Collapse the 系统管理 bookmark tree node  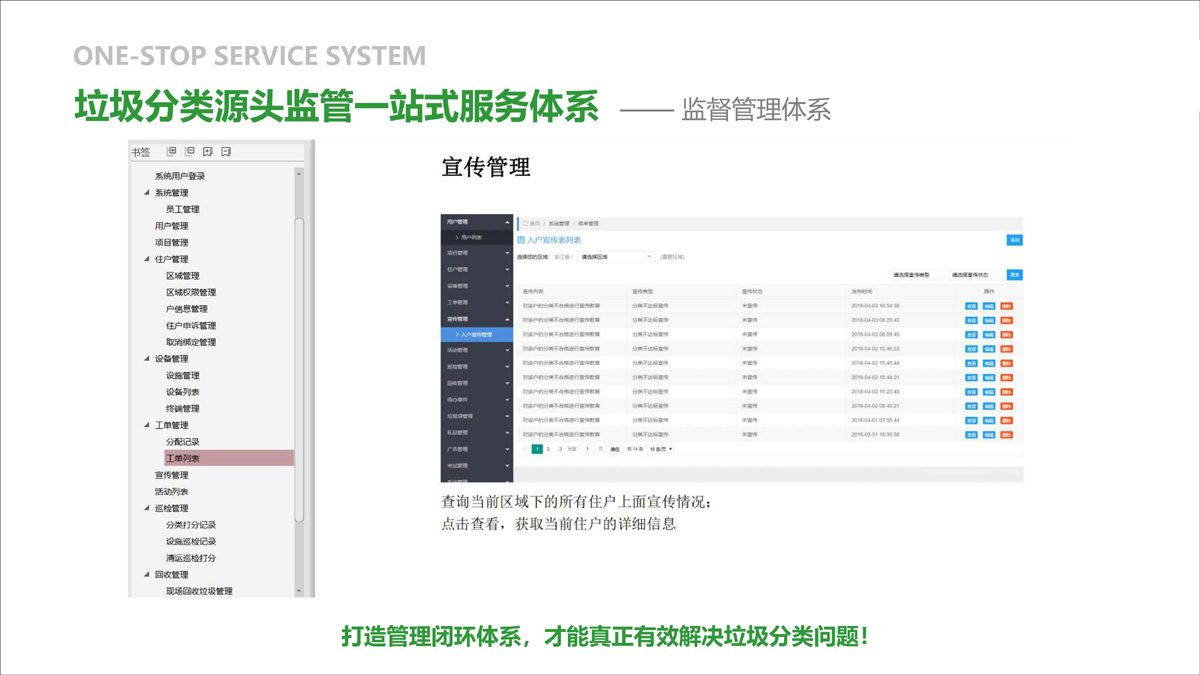[146, 193]
